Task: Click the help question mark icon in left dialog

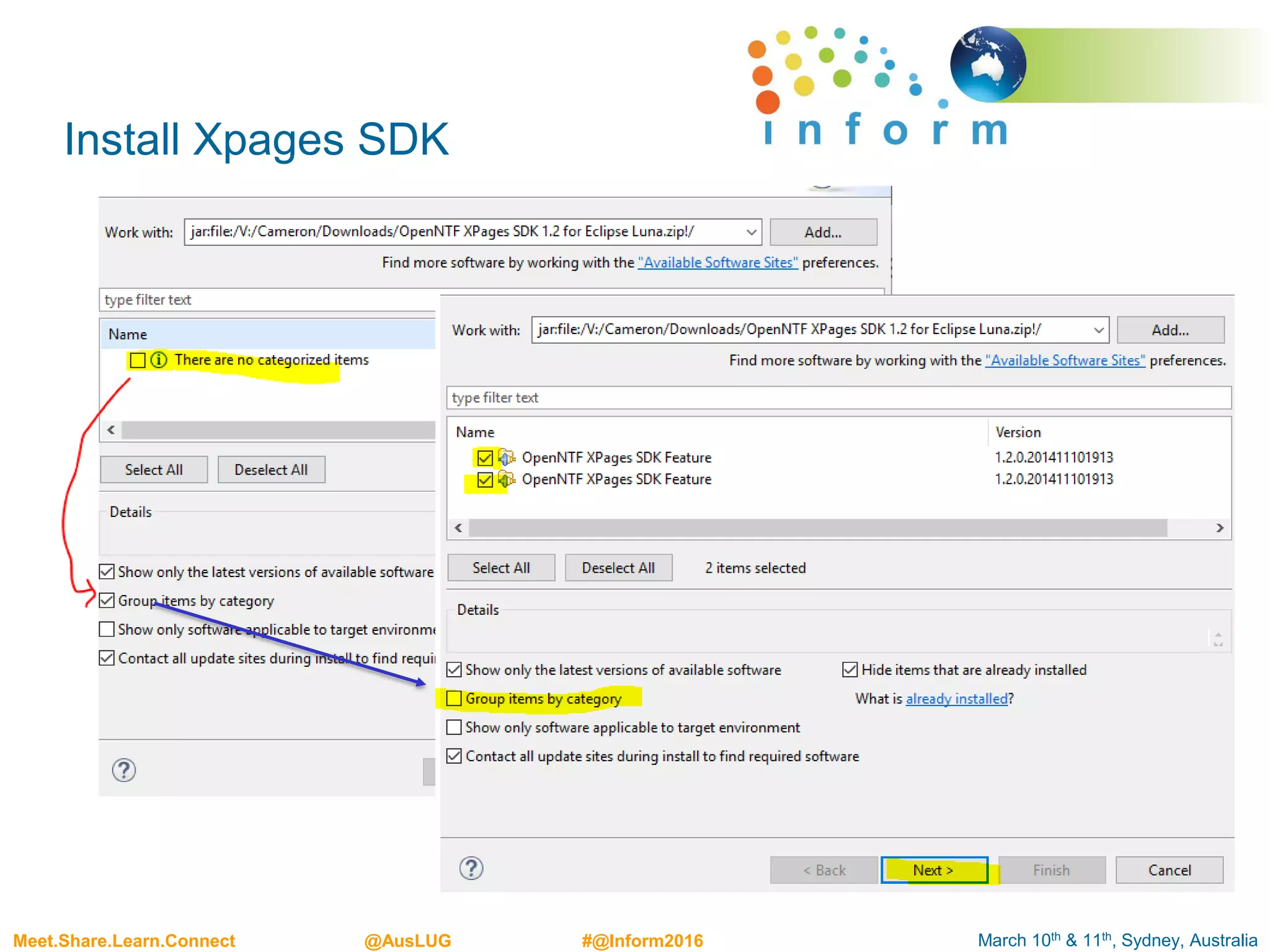Action: 124,770
